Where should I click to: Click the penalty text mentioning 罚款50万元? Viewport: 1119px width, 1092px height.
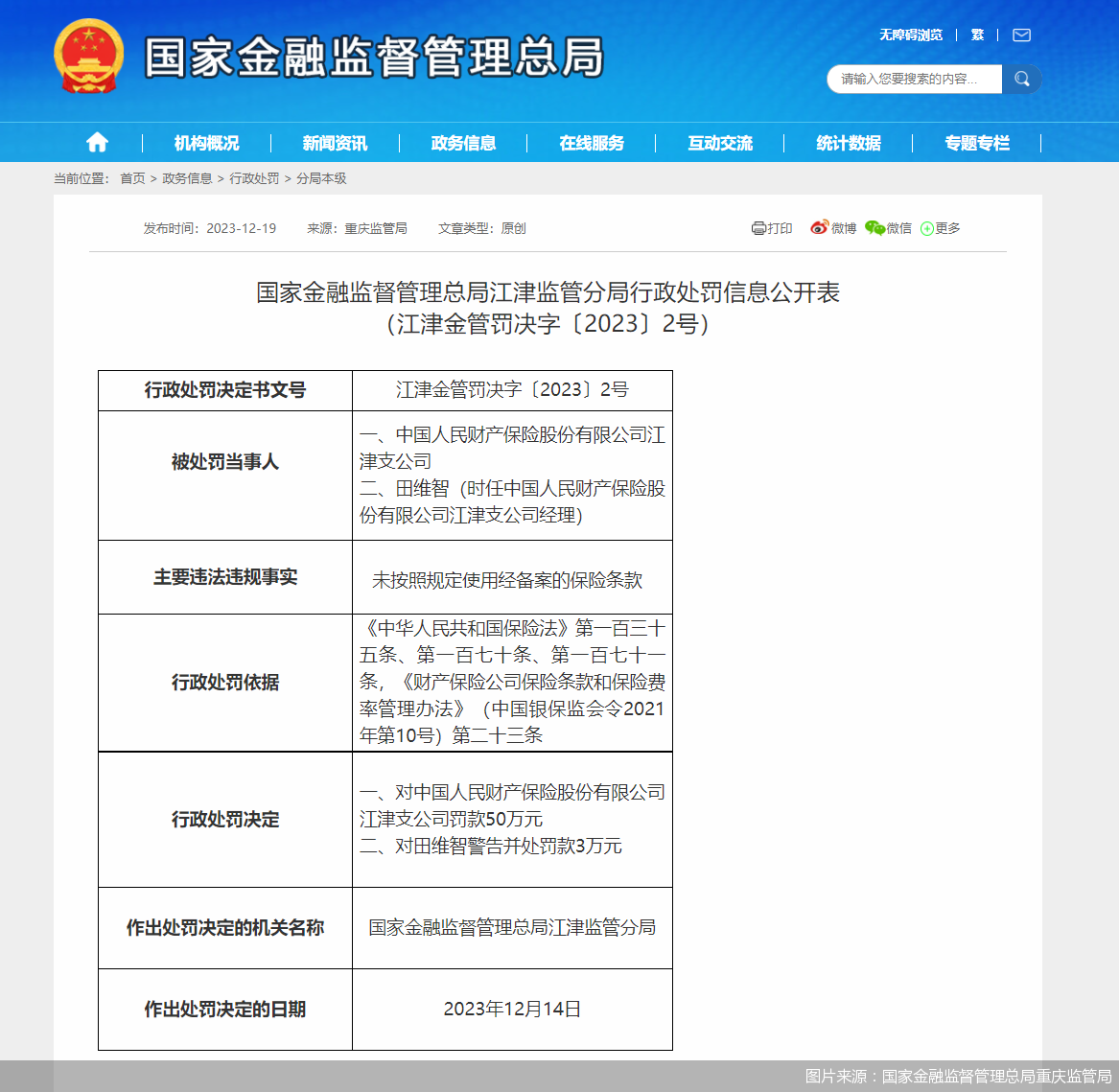point(512,805)
